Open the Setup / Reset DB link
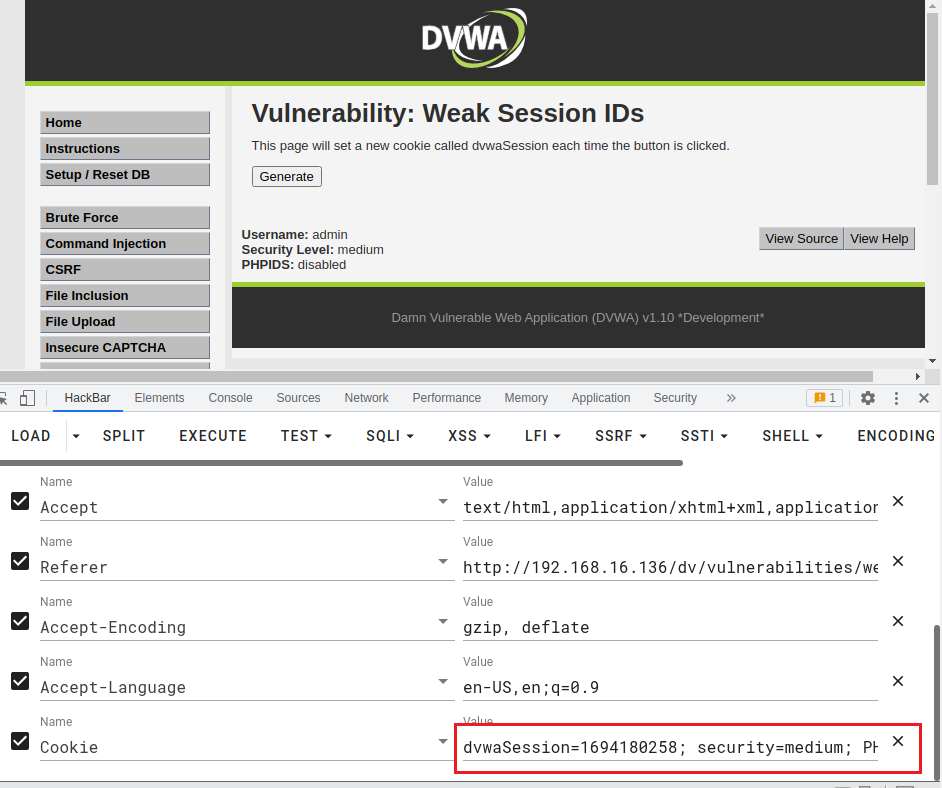This screenshot has width=942, height=788. [x=125, y=174]
